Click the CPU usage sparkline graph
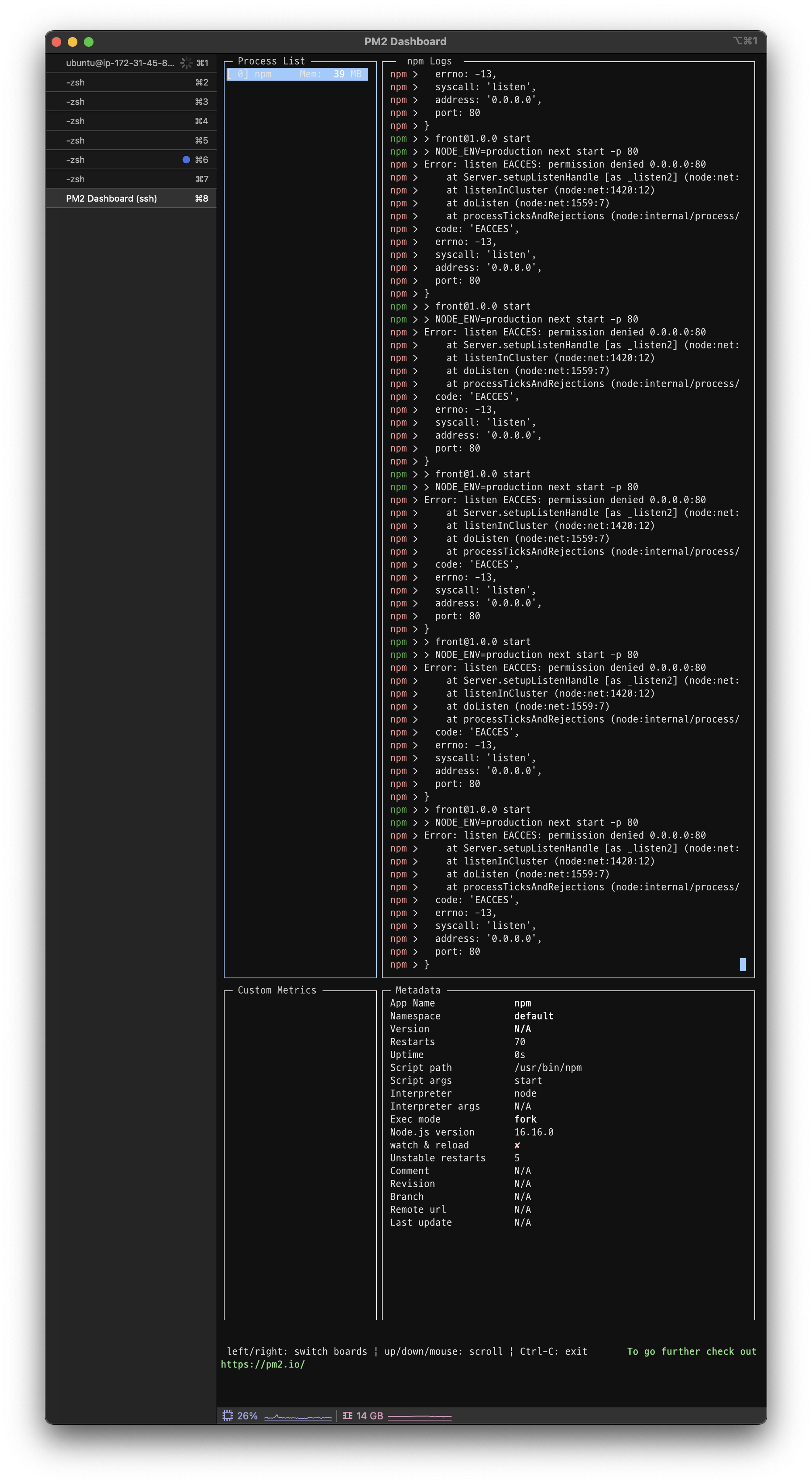Screen dimensions: 812x1484 tap(298, 1416)
